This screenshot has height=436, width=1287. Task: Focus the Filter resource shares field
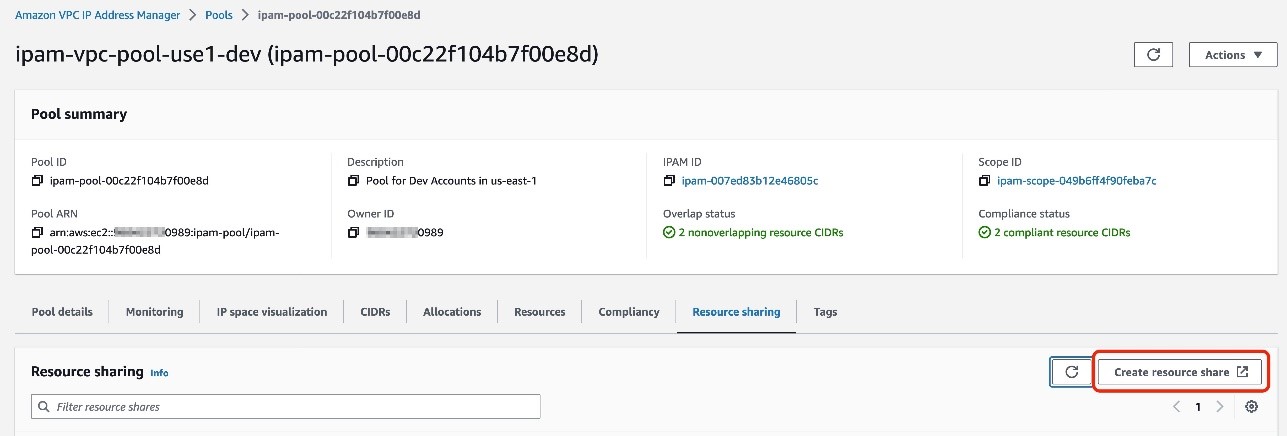(x=286, y=407)
